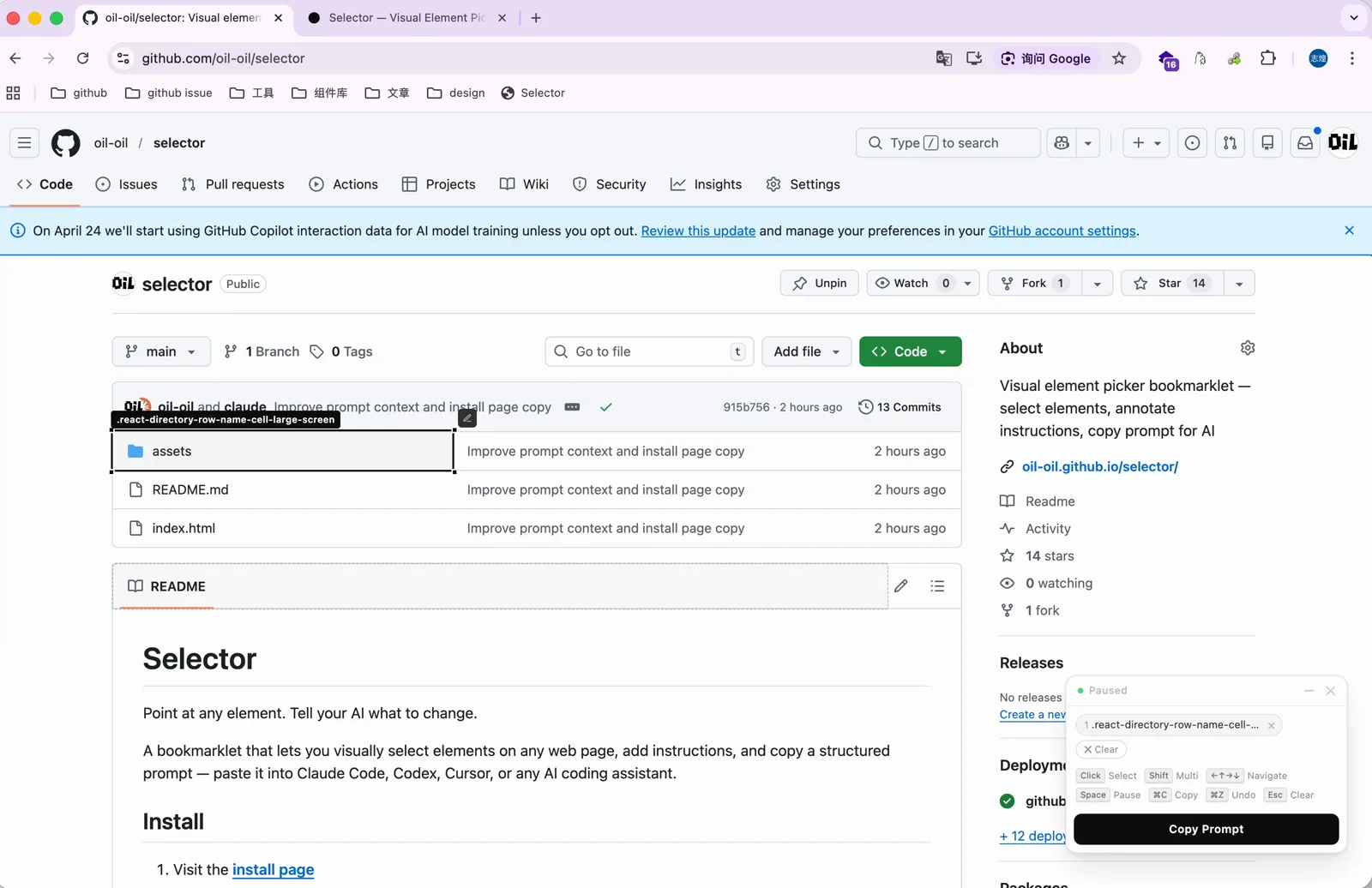Switch to the Issues tab

[x=126, y=184]
